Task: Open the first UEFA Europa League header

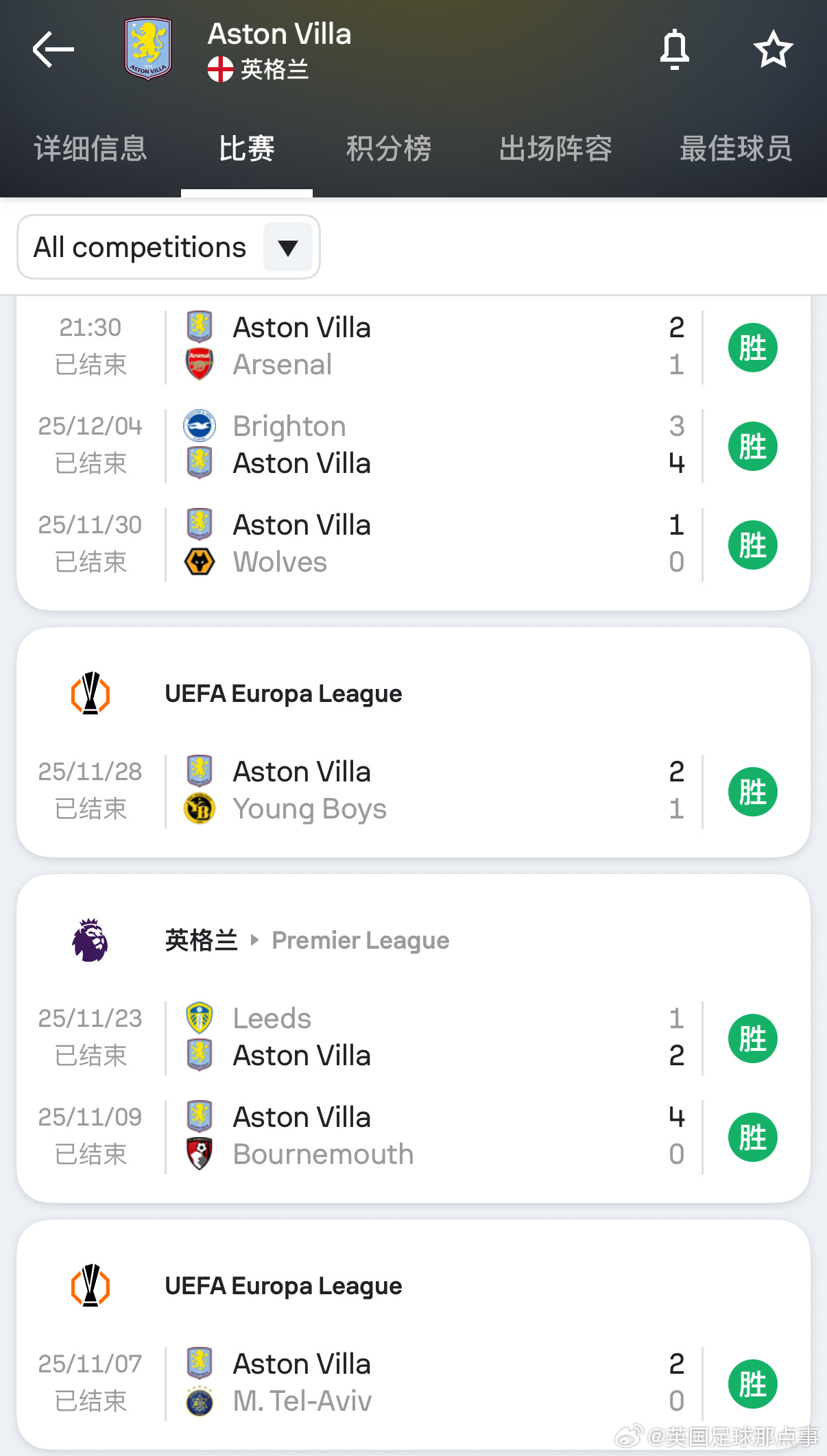Action: (283, 694)
